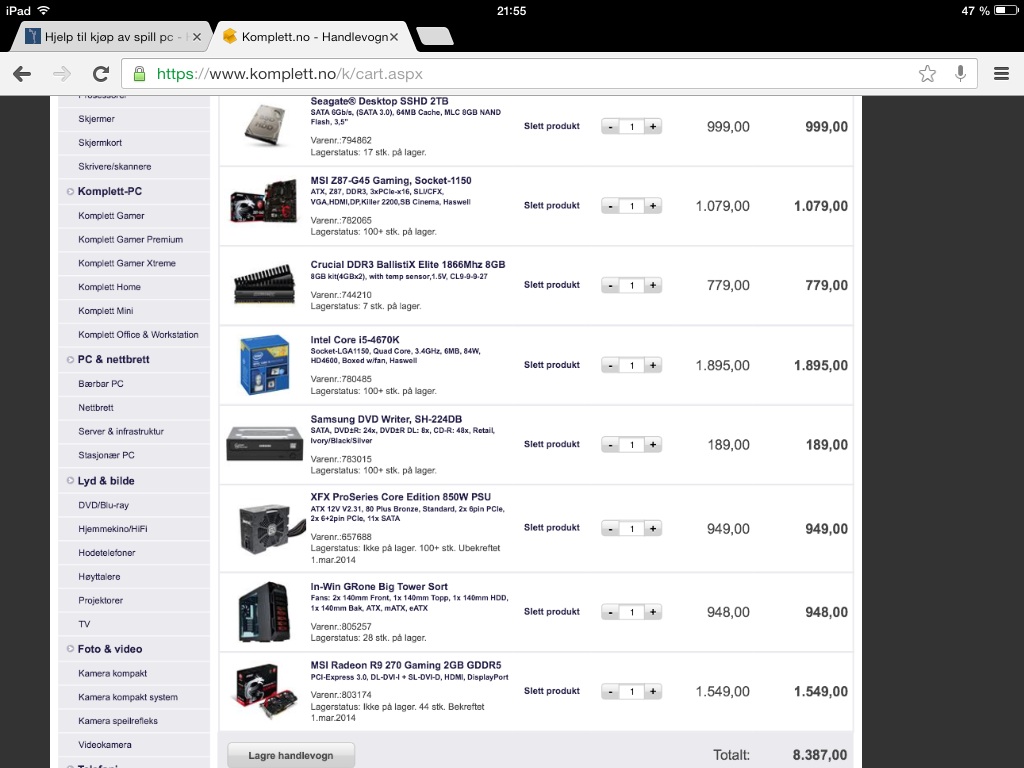Click the Lagre handlevogn button
The height and width of the screenshot is (768, 1024).
pos(291,756)
